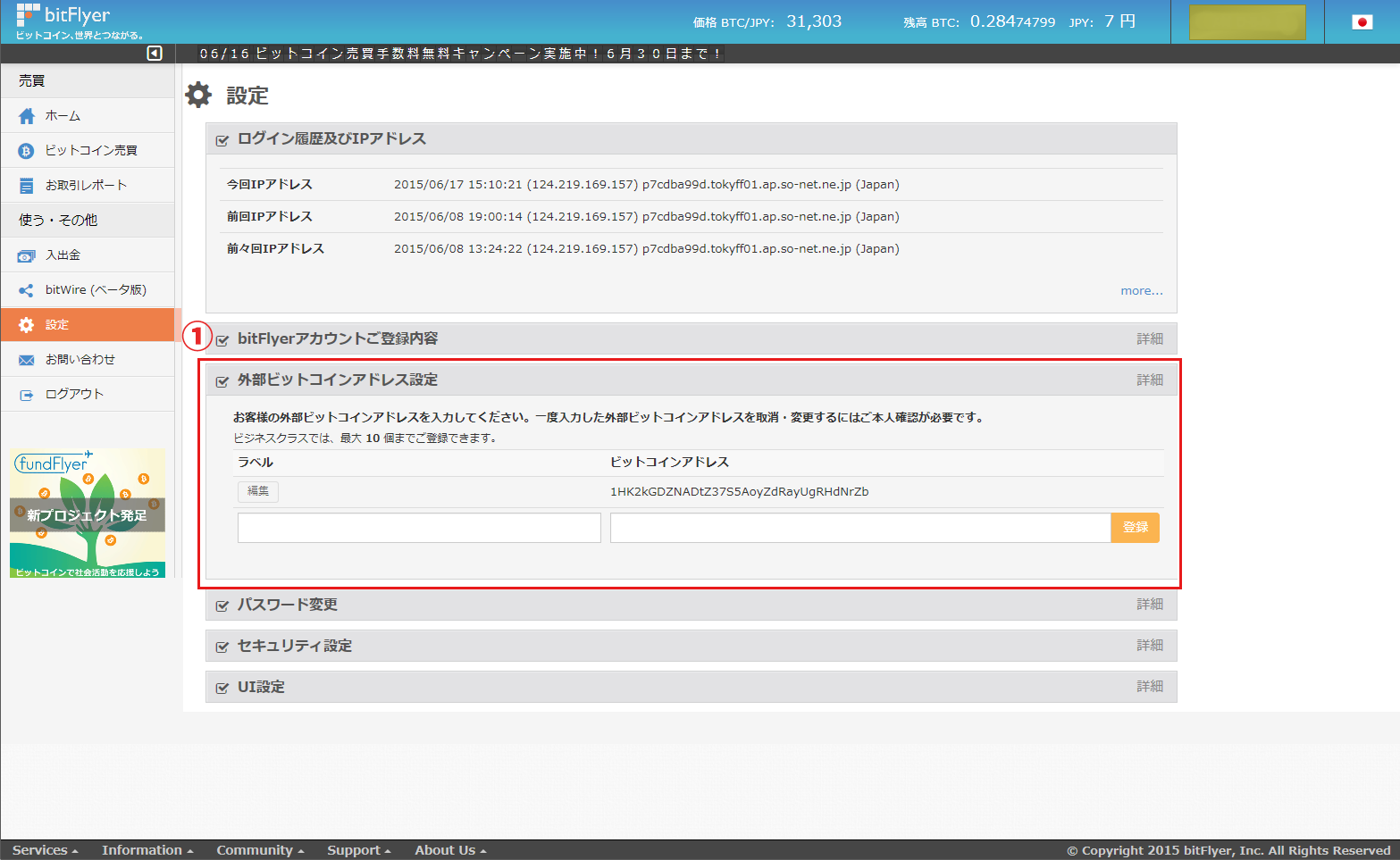Click the 売買 sidebar section header

(x=88, y=81)
